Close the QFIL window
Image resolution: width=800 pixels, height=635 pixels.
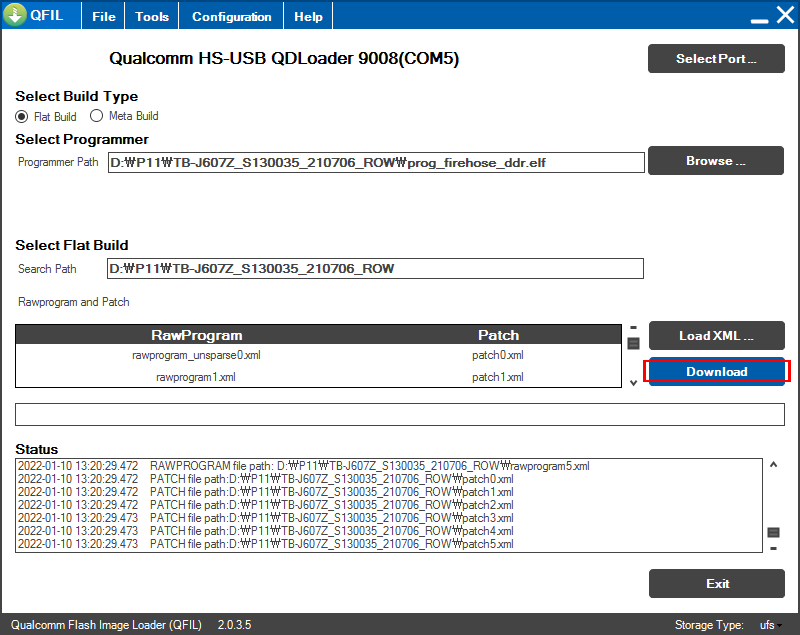(786, 15)
